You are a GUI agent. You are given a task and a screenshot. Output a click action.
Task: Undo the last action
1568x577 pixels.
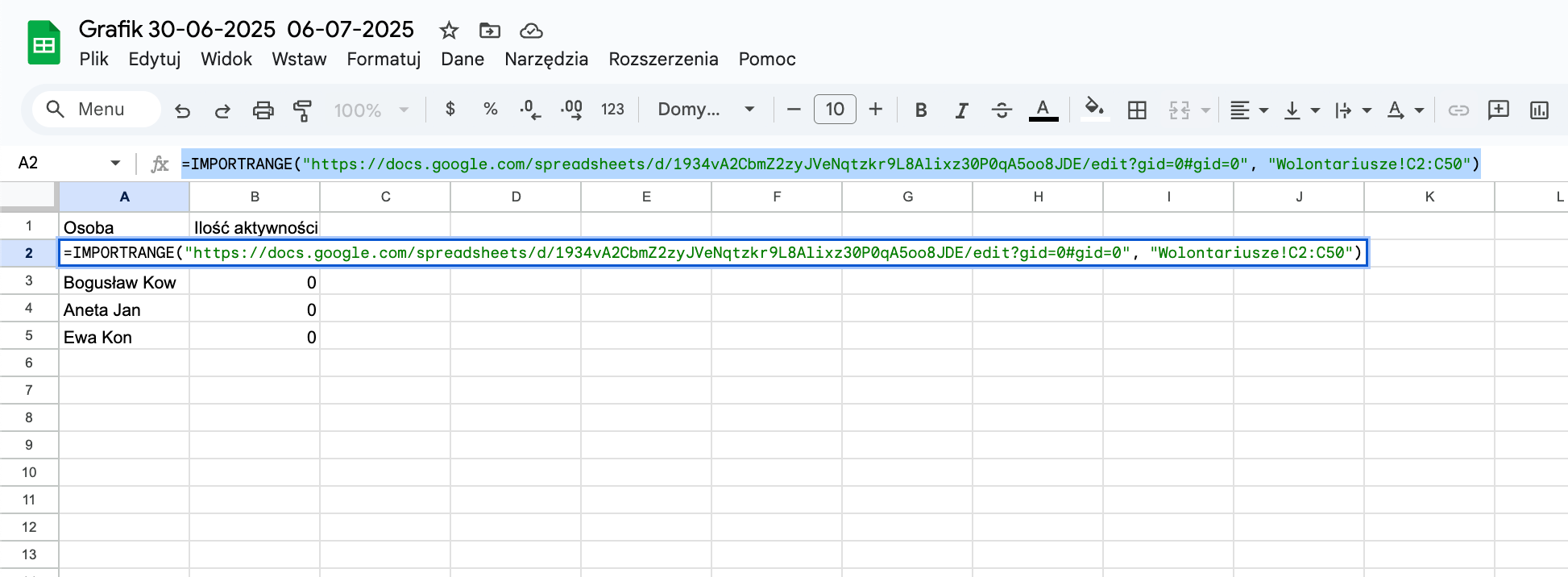[x=183, y=110]
